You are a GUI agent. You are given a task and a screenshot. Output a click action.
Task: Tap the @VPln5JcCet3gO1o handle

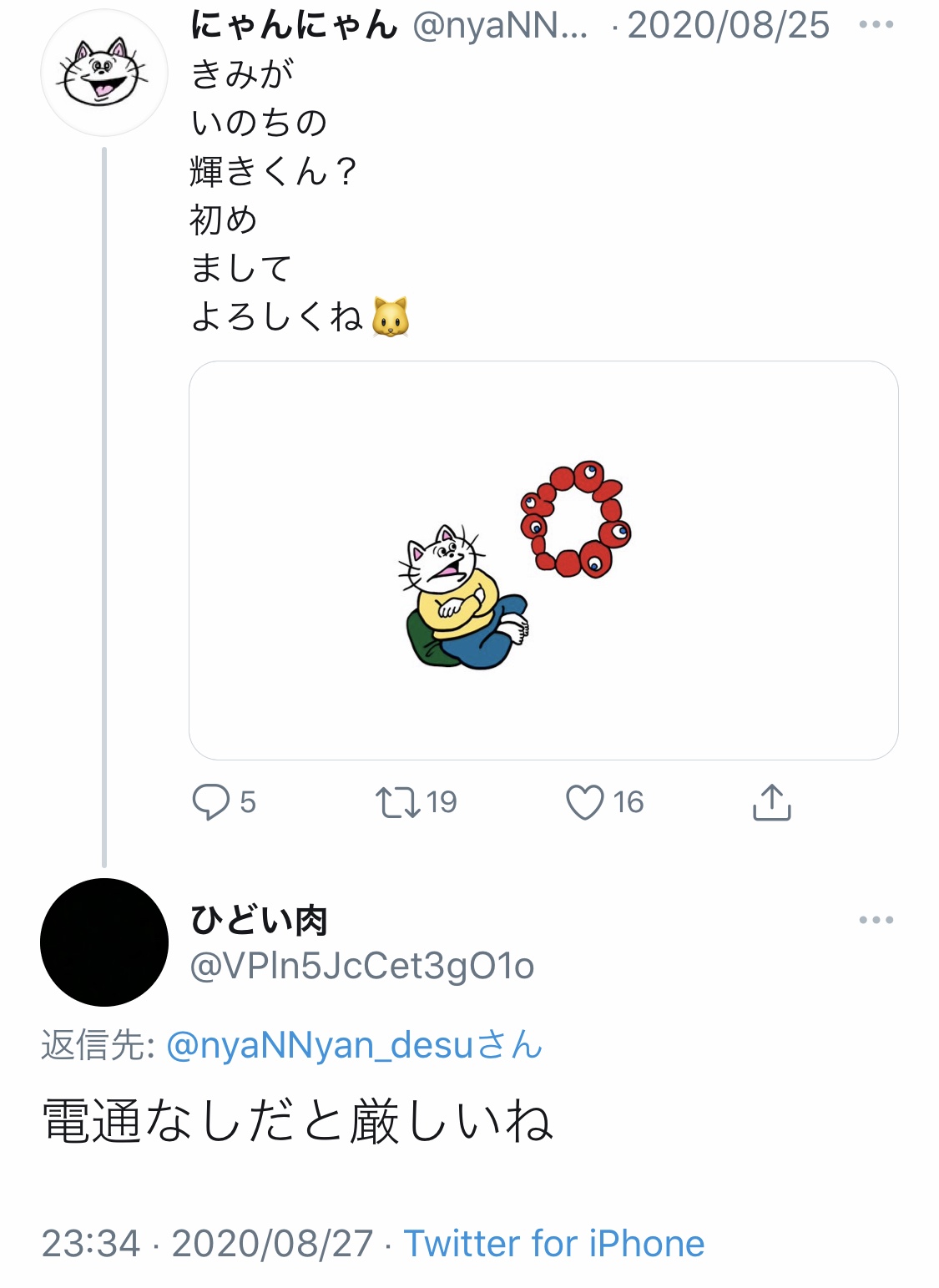(362, 966)
